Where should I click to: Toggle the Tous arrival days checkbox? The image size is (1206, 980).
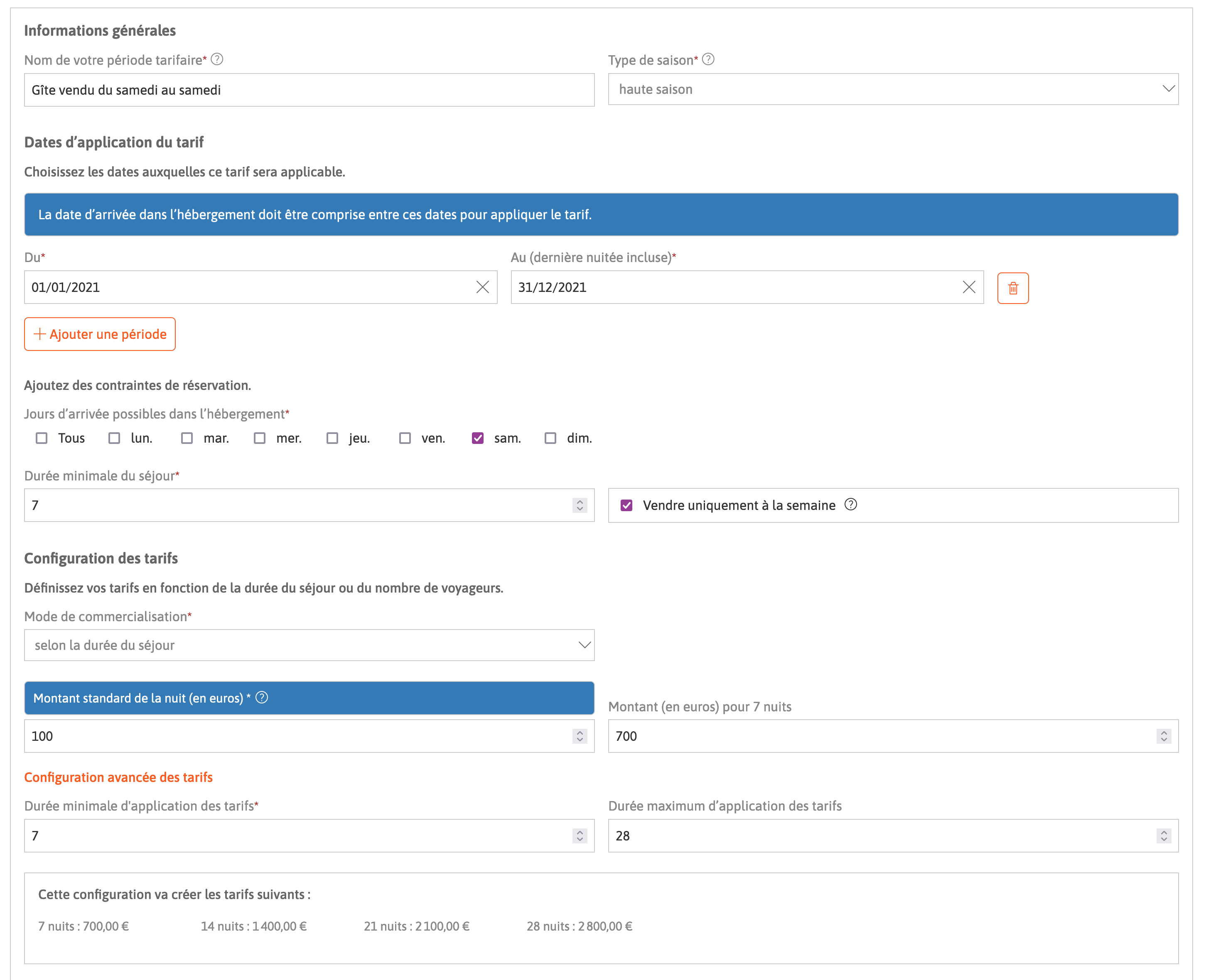click(42, 438)
